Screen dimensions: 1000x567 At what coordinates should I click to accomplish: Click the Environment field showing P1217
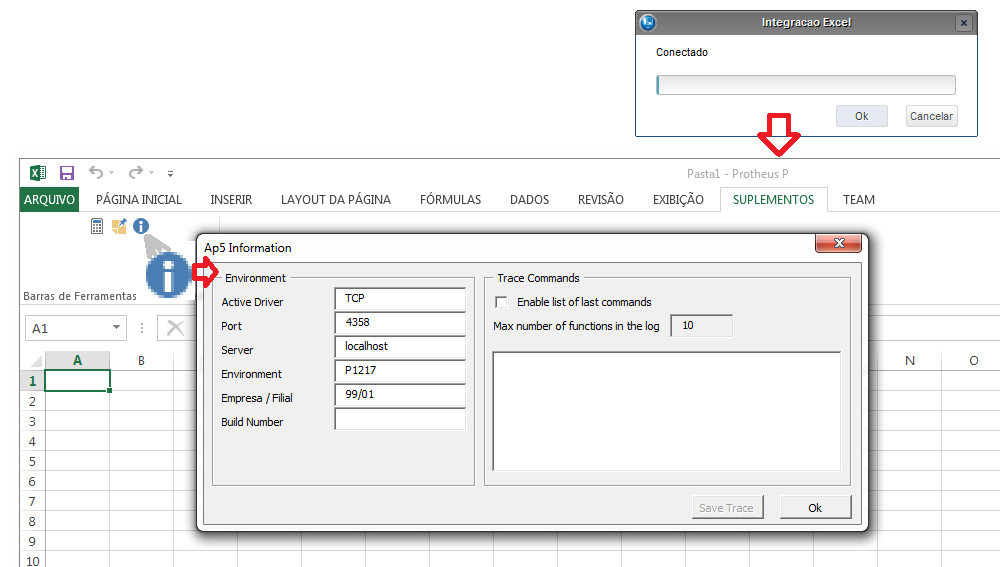click(401, 371)
